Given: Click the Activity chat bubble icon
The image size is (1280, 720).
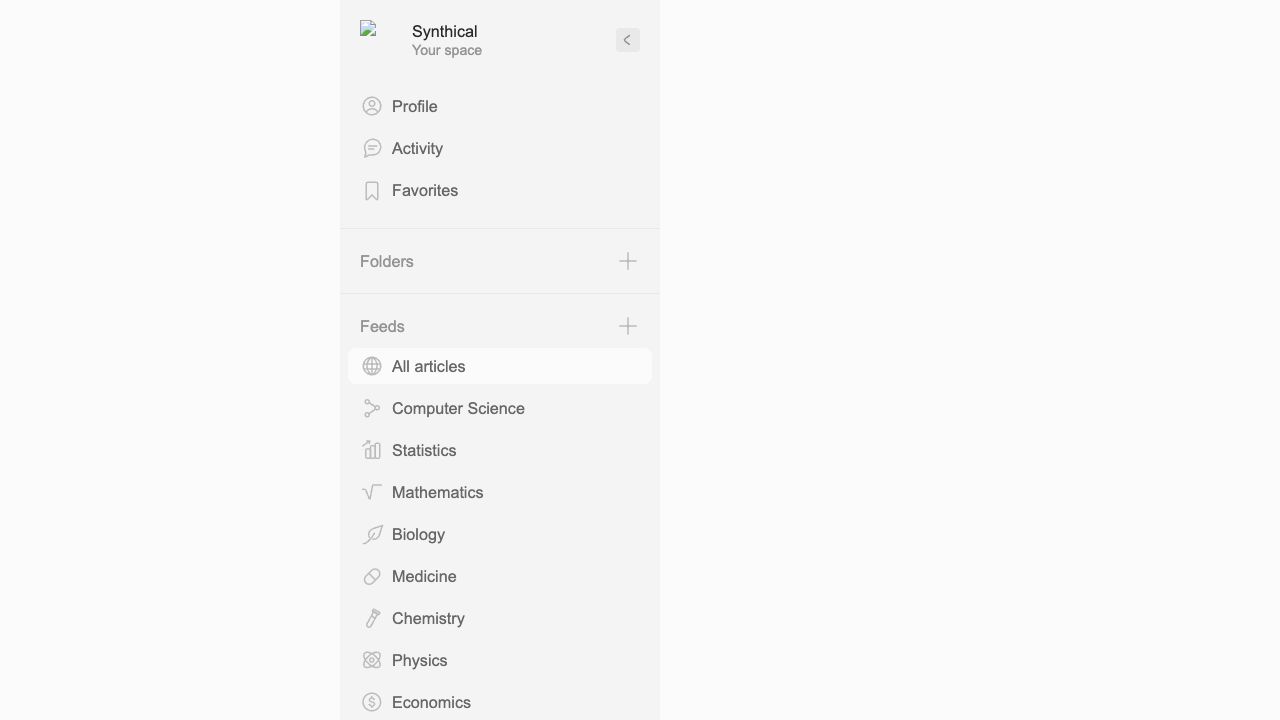Looking at the screenshot, I should 372,148.
